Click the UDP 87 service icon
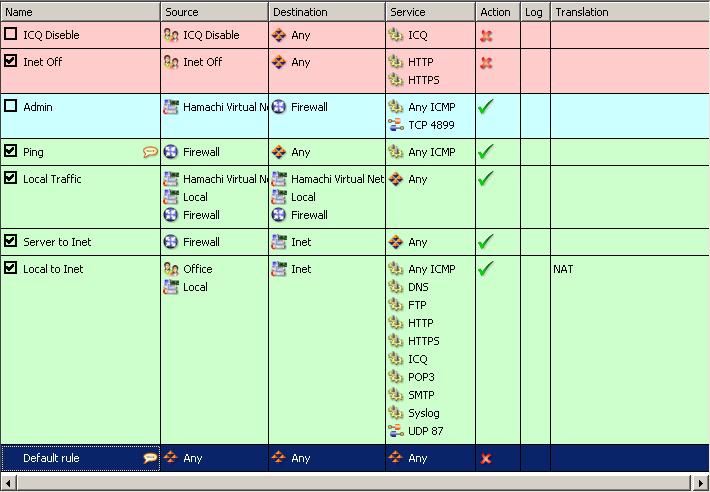The image size is (710, 492). (396, 431)
